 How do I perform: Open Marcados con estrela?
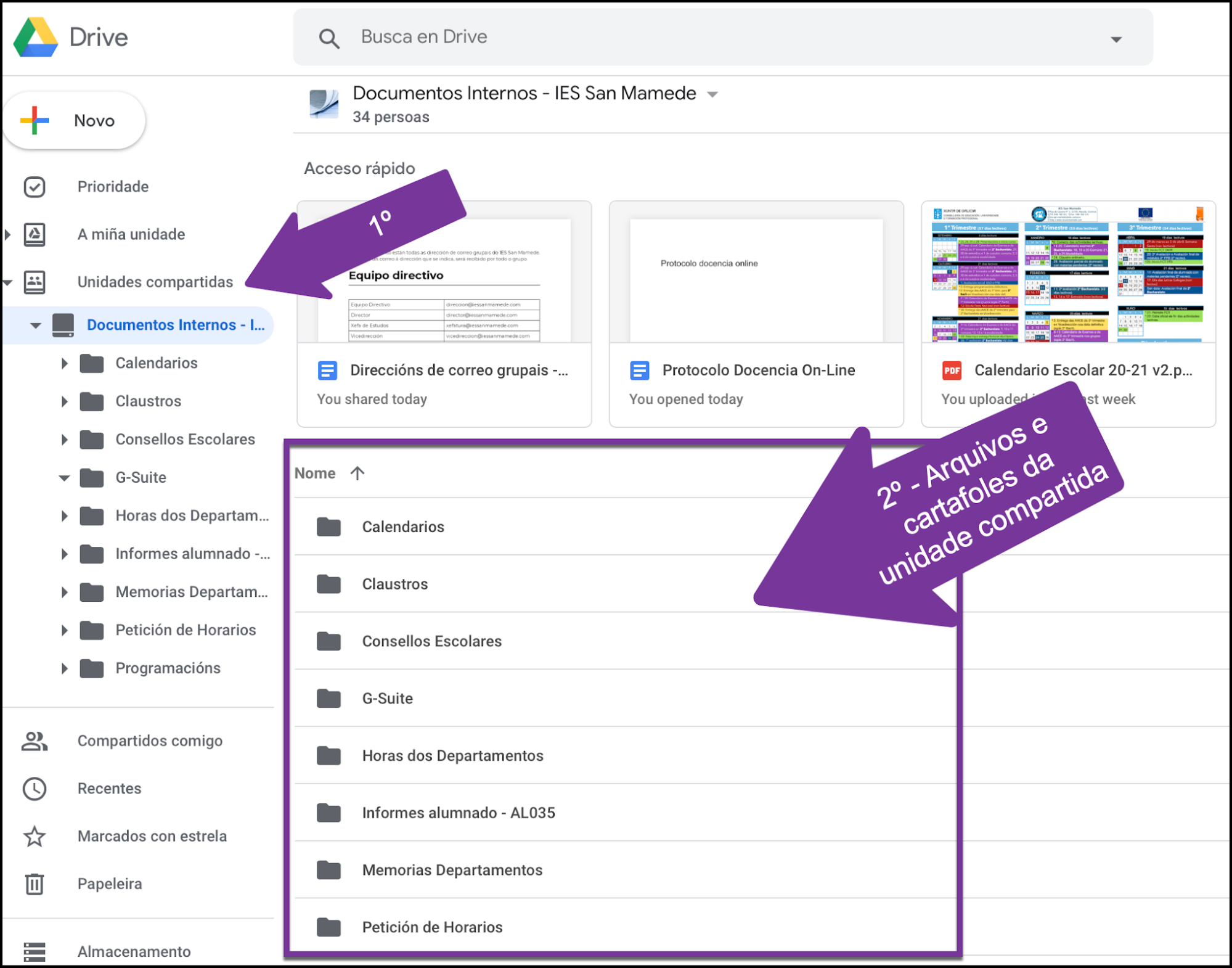pyautogui.click(x=152, y=836)
